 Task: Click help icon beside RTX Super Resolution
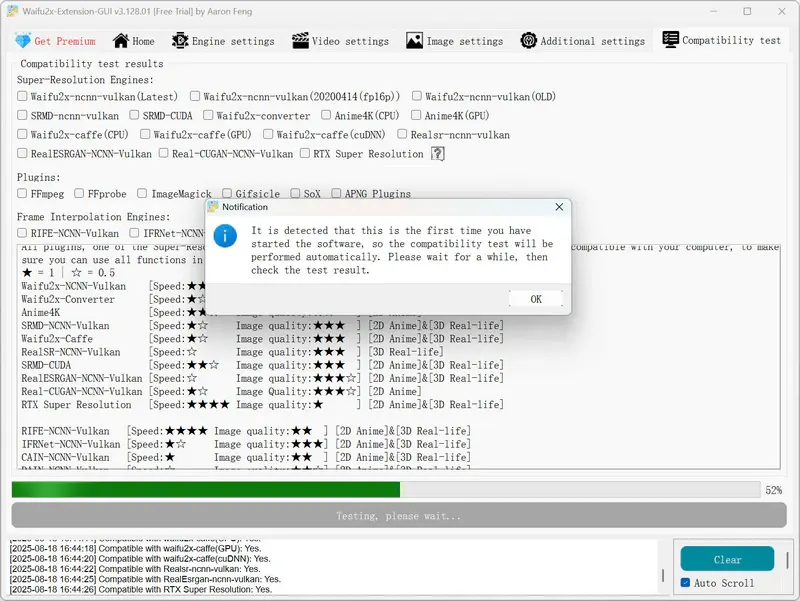(x=437, y=154)
